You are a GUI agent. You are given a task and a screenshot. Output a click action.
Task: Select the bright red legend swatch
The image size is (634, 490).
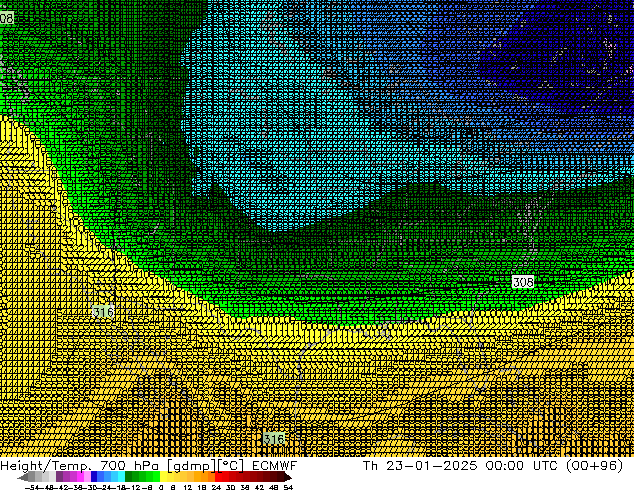(x=218, y=477)
